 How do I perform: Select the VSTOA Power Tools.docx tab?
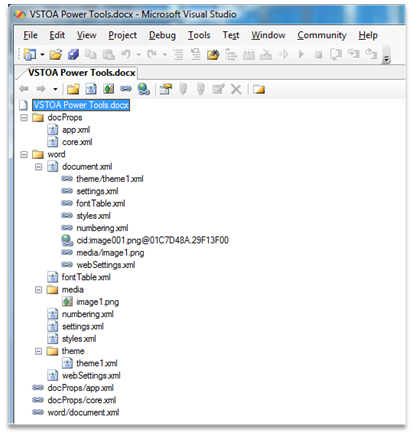[x=81, y=73]
